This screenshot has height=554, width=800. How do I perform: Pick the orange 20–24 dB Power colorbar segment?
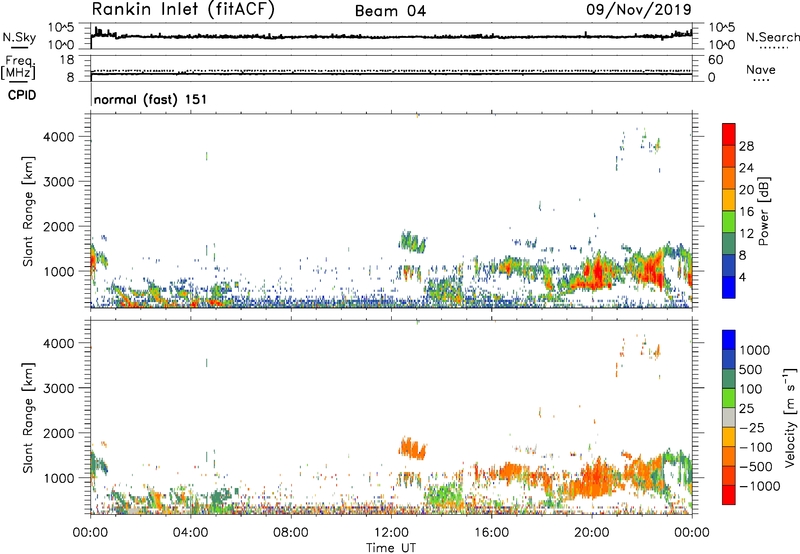click(729, 178)
